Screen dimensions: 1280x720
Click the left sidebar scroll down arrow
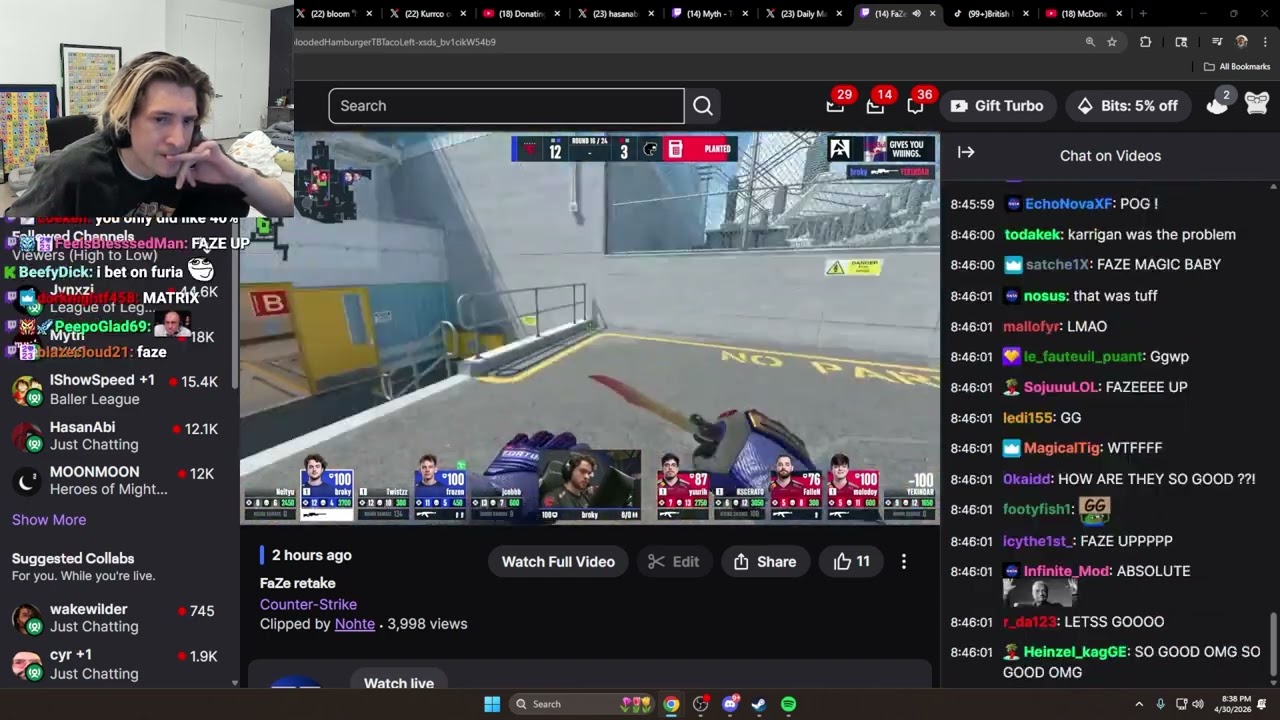235,683
